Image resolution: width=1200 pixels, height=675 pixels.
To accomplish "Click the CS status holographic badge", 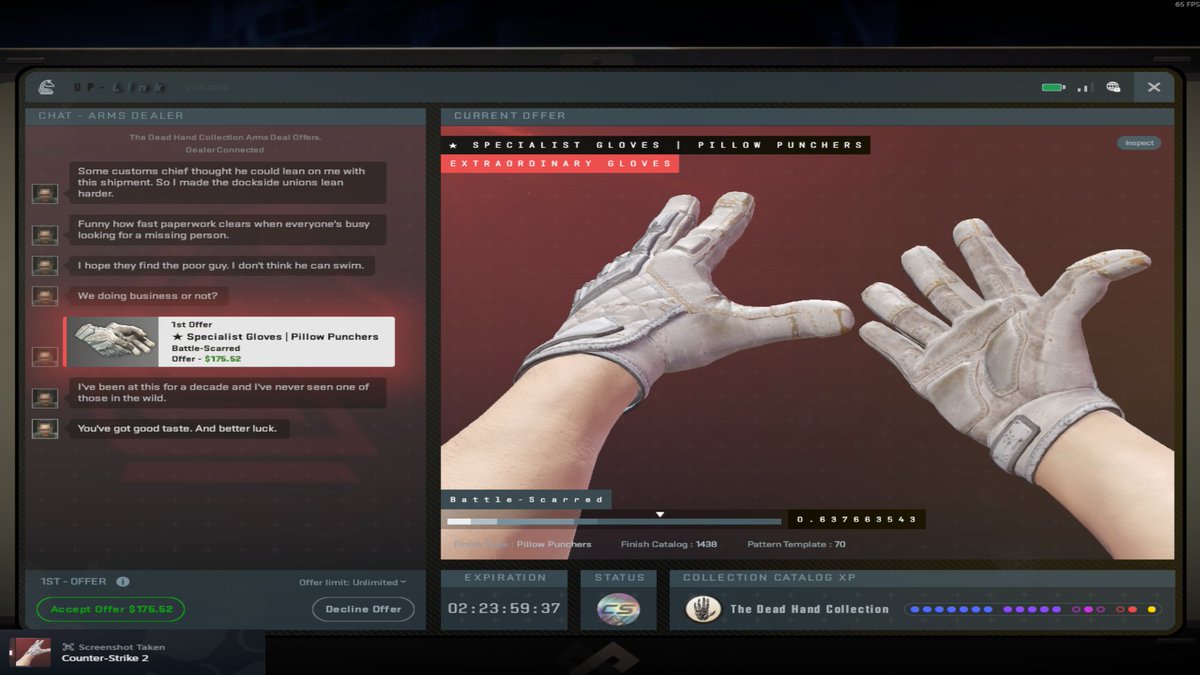I will coord(618,609).
